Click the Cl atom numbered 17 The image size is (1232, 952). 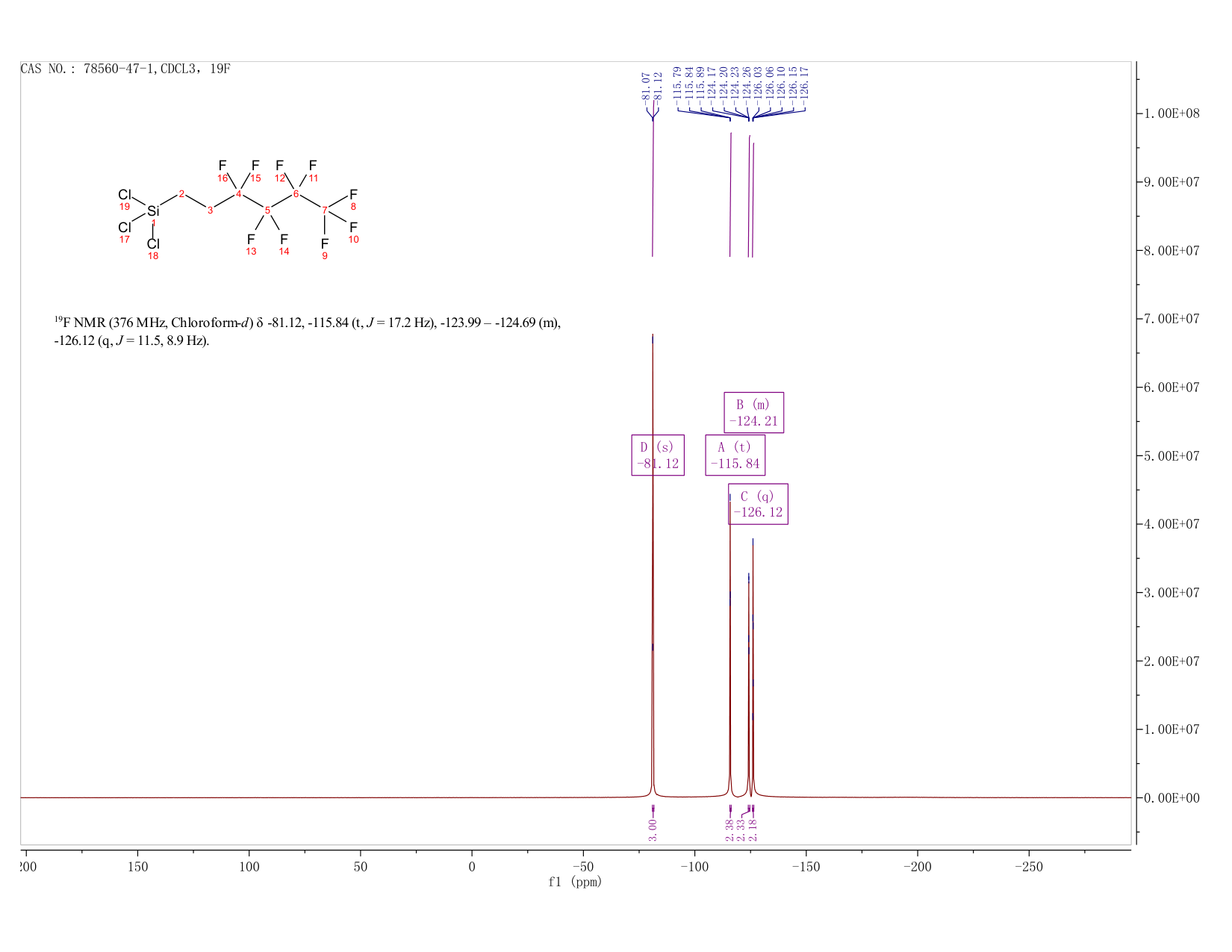(x=125, y=228)
